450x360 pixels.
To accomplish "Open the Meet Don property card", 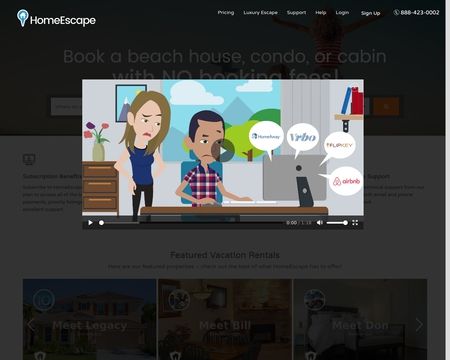I will [360, 319].
